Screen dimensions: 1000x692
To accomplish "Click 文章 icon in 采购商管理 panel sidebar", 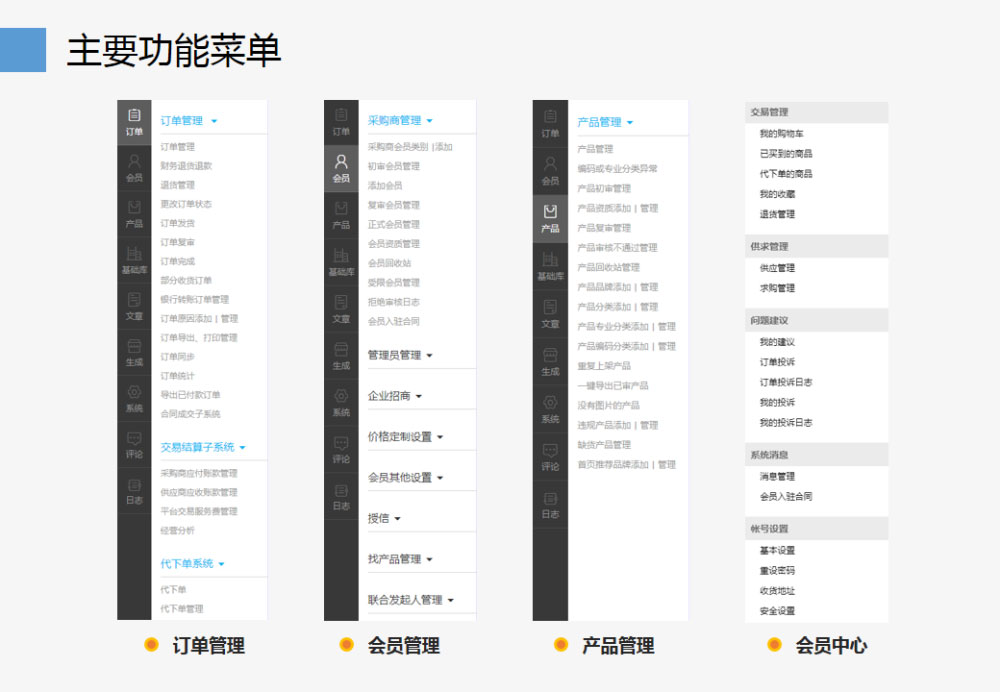I will coord(341,309).
